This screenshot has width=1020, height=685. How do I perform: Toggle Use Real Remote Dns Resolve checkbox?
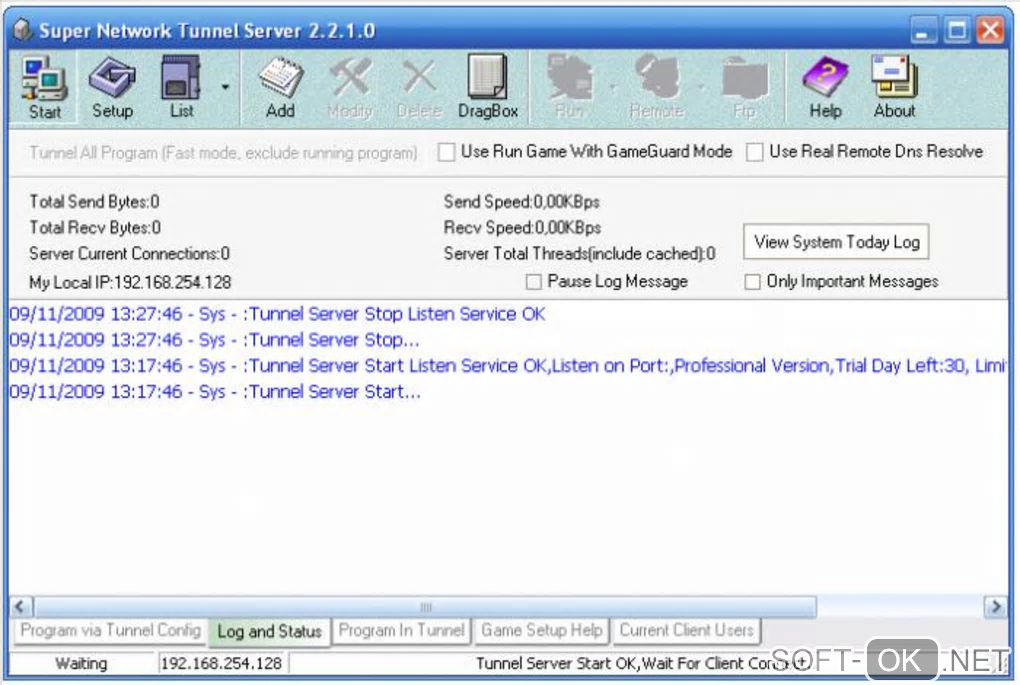[x=755, y=152]
